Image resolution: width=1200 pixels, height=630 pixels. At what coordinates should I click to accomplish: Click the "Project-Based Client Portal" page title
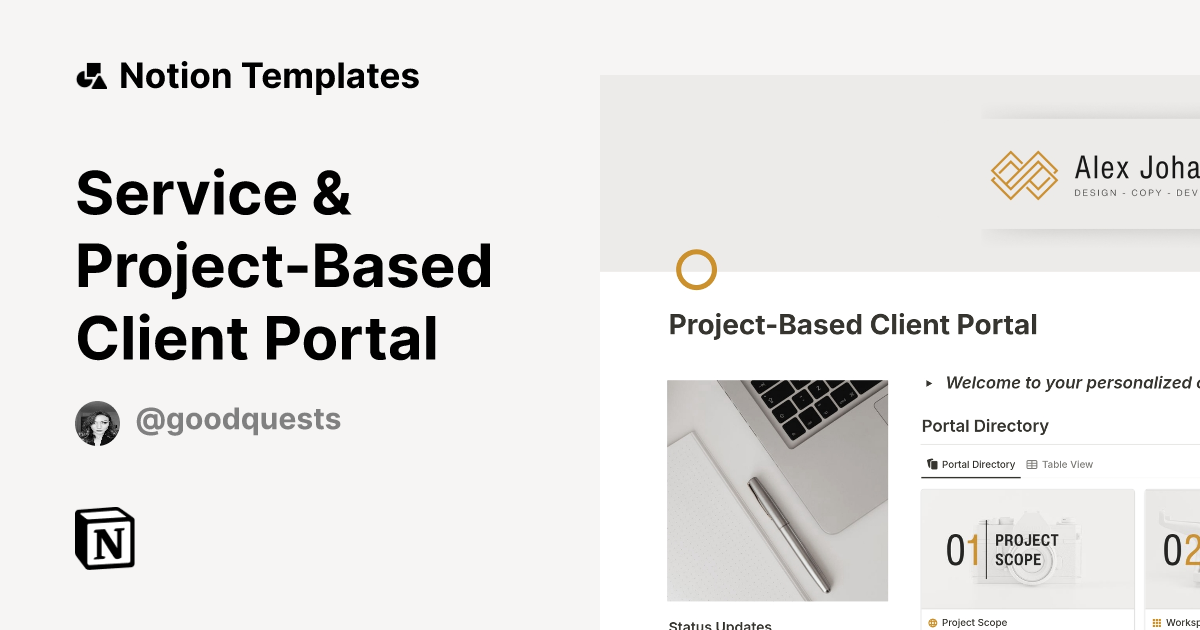click(853, 324)
